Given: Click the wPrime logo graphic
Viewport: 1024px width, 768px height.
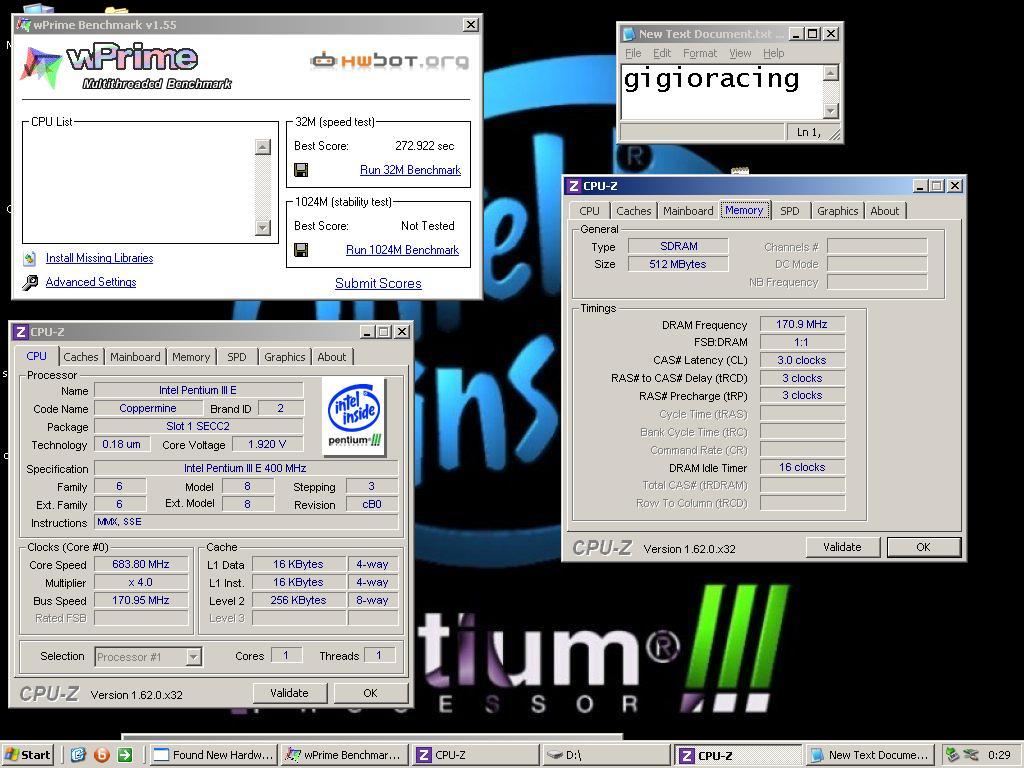Looking at the screenshot, I should 128,66.
